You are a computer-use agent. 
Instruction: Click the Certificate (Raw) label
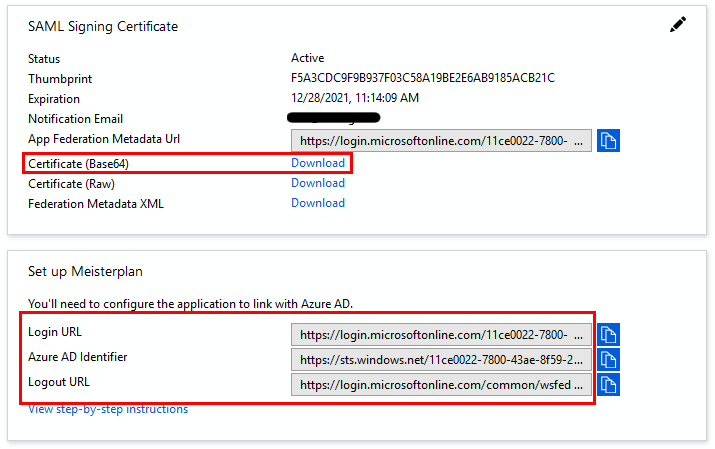tap(72, 184)
